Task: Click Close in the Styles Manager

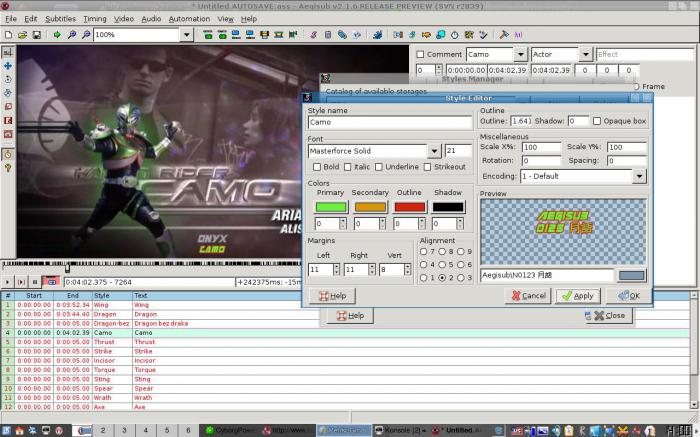Action: [609, 315]
